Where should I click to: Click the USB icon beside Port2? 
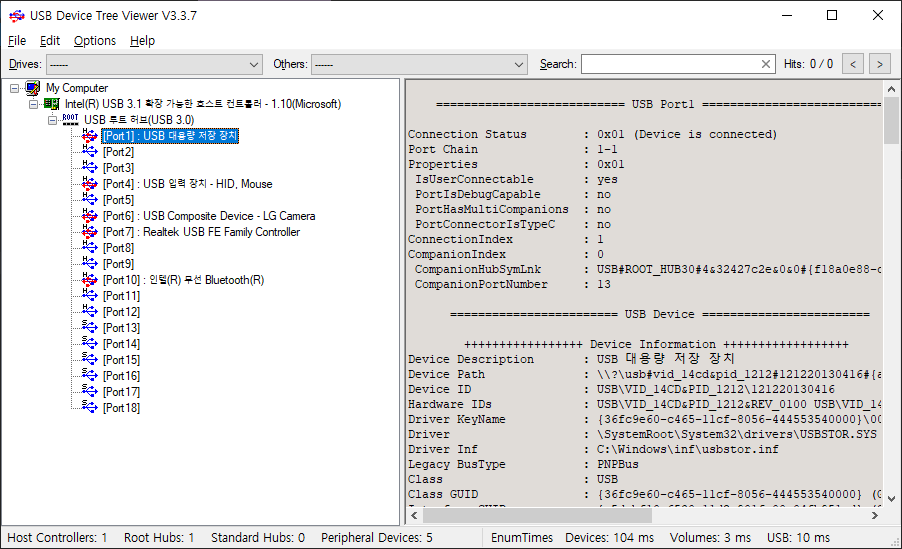pyautogui.click(x=89, y=152)
